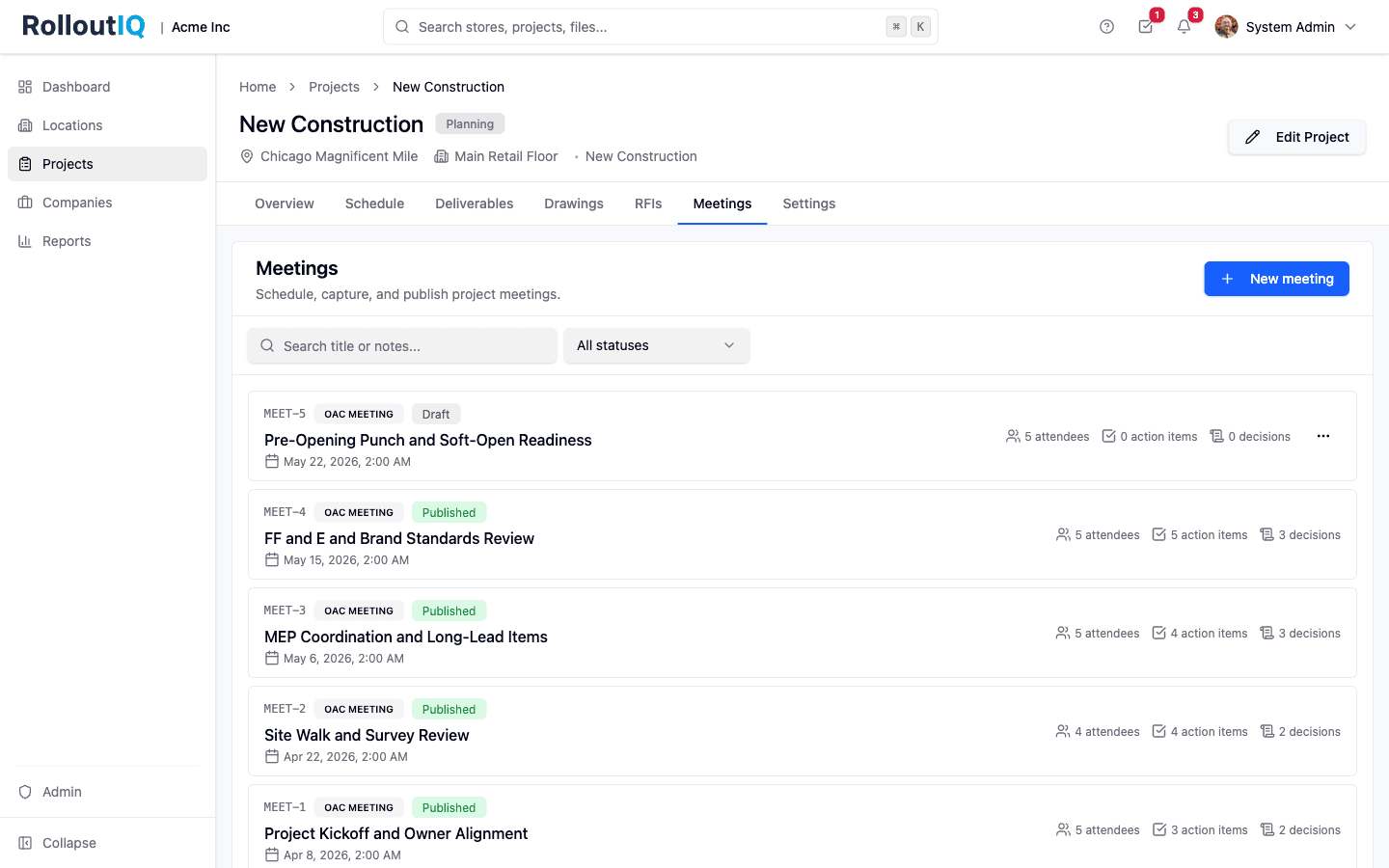
Task: Open Pre-Opening Punch and Soft-Open Readiness meeting
Action: coord(428,440)
